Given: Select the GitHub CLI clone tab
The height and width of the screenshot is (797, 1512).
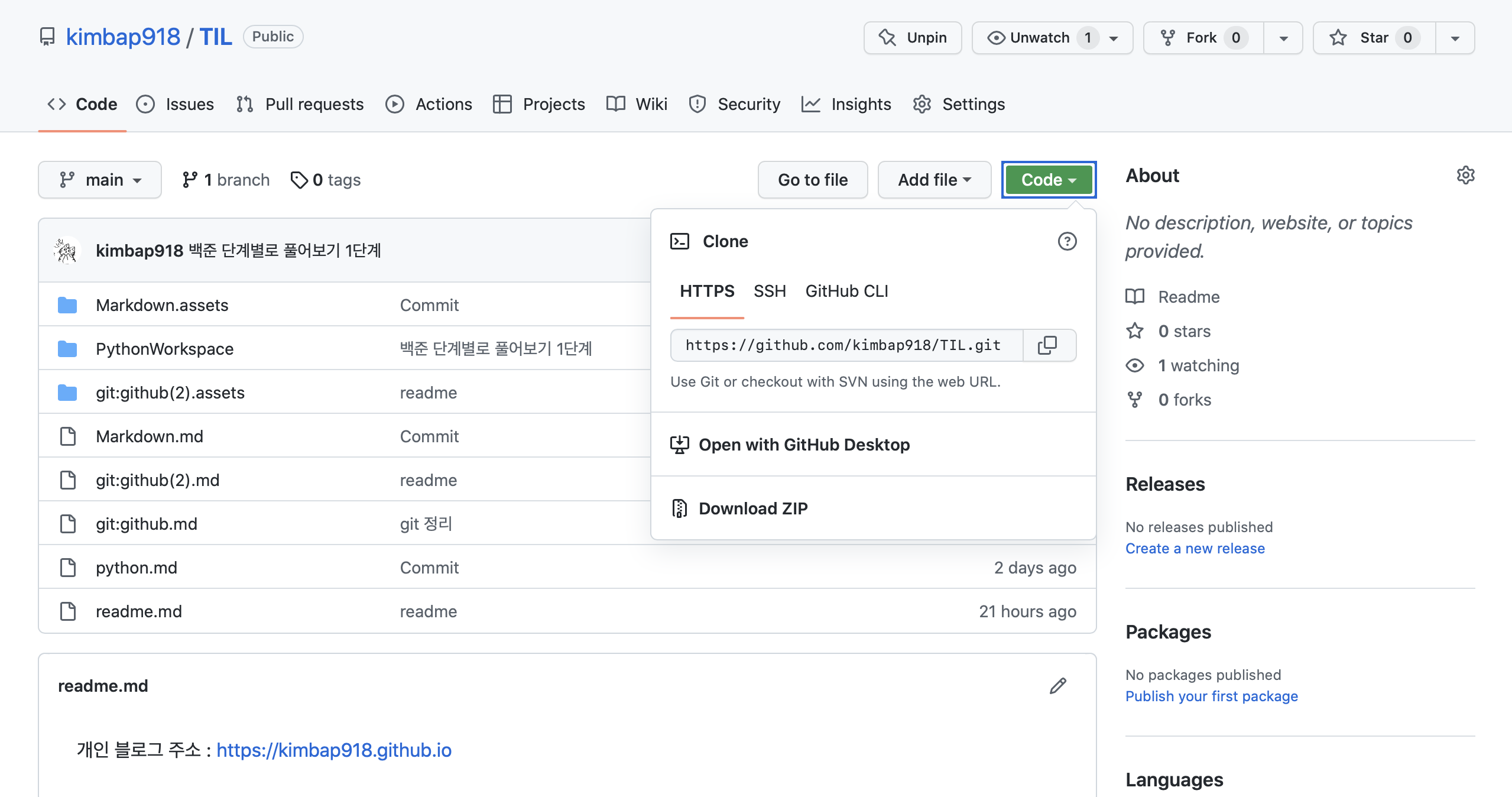Looking at the screenshot, I should (x=846, y=291).
